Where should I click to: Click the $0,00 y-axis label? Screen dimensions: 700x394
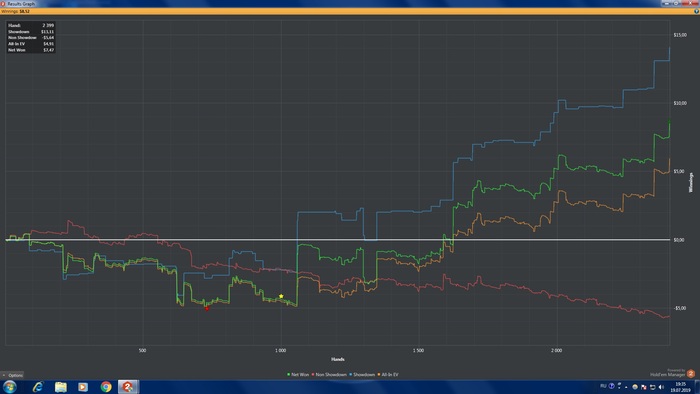tap(679, 240)
